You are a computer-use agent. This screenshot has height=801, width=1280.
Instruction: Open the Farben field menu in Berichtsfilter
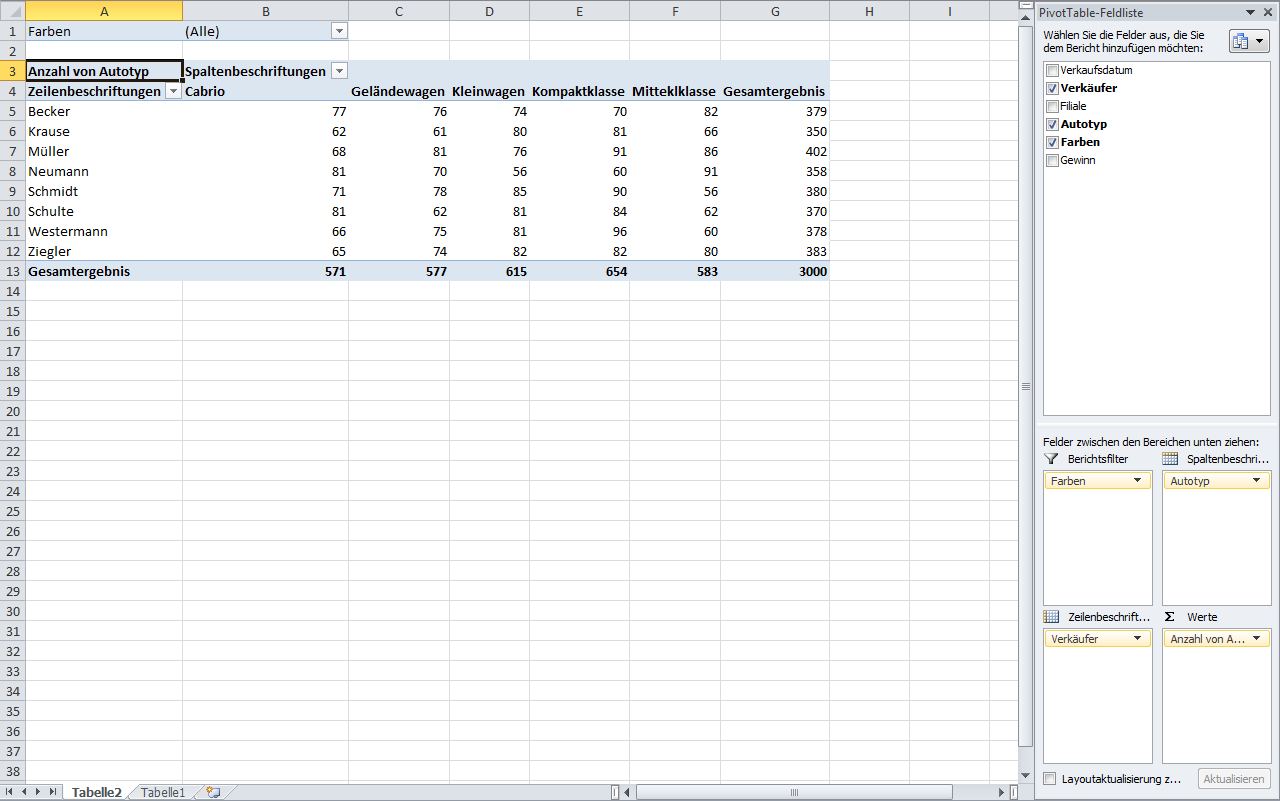(1137, 481)
